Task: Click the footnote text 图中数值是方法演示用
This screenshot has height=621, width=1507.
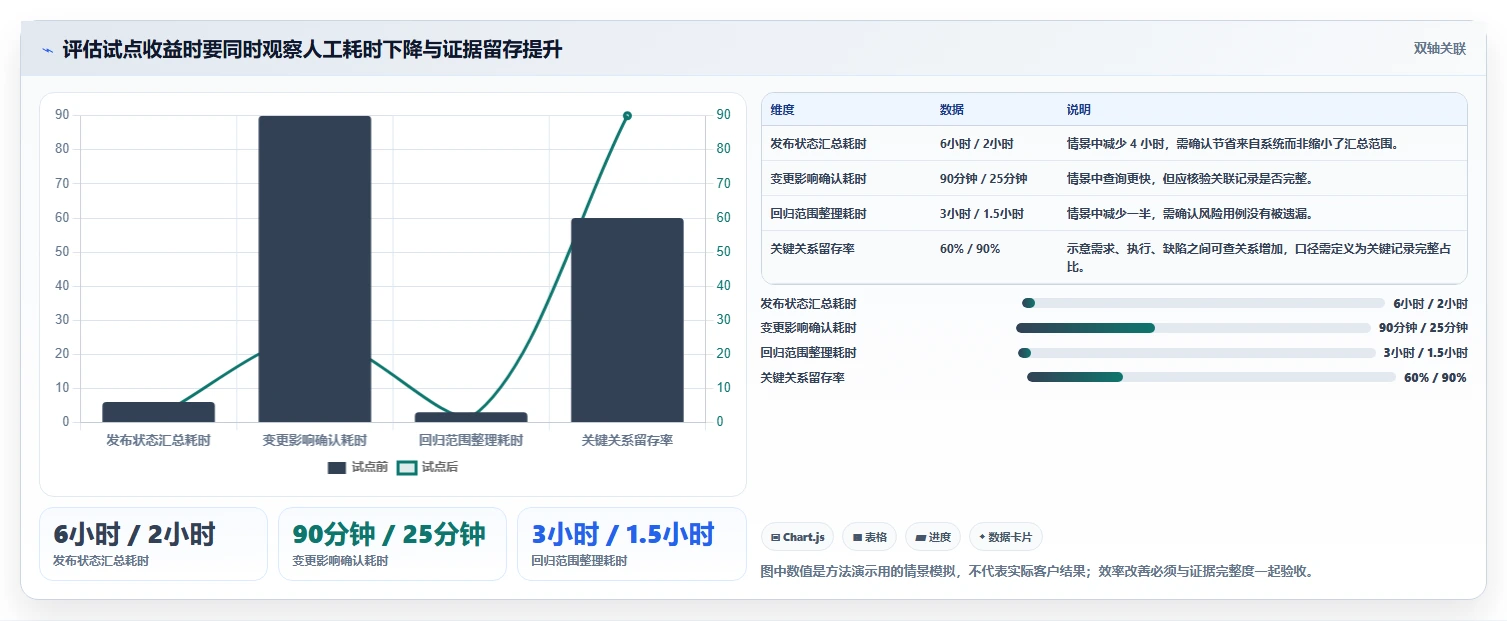Action: click(1036, 572)
